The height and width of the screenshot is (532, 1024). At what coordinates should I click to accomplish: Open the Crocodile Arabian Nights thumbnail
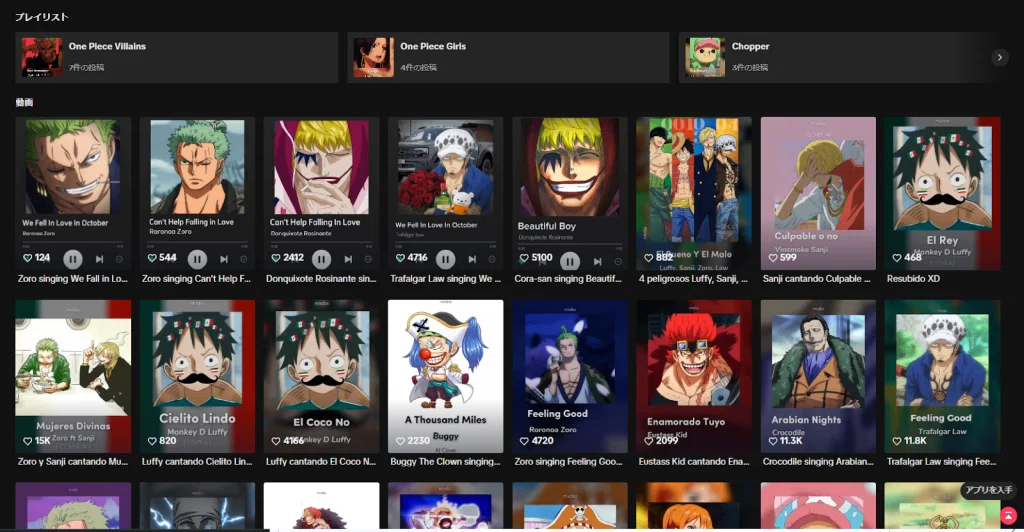point(818,376)
